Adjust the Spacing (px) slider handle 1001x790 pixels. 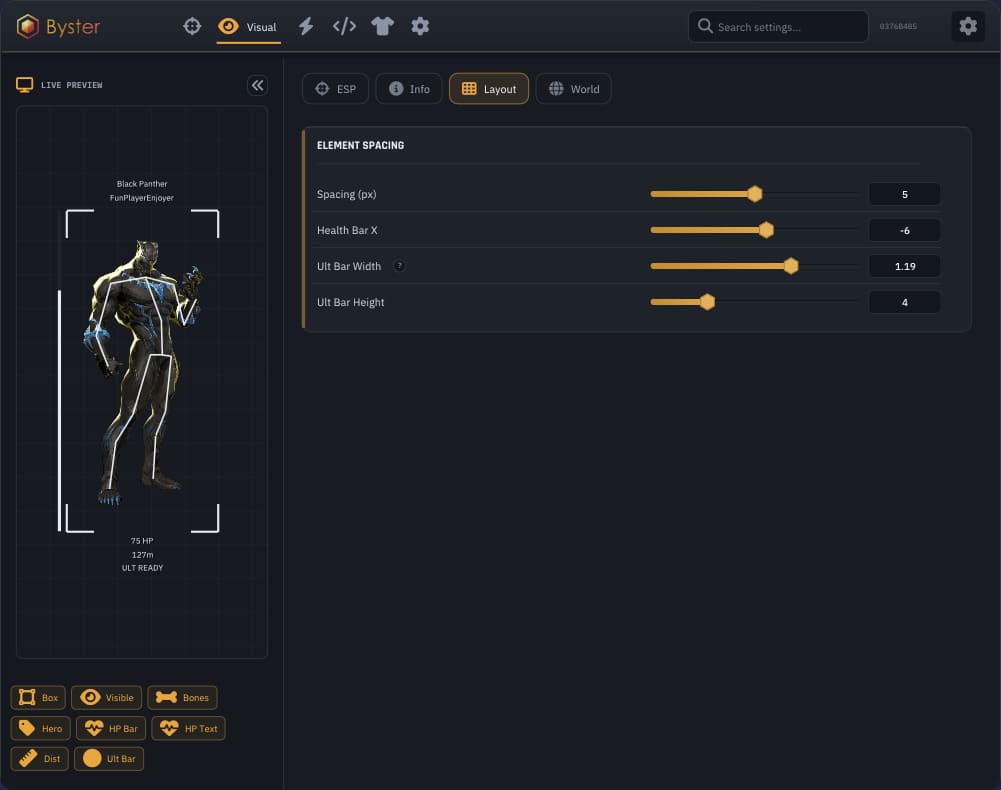click(755, 194)
